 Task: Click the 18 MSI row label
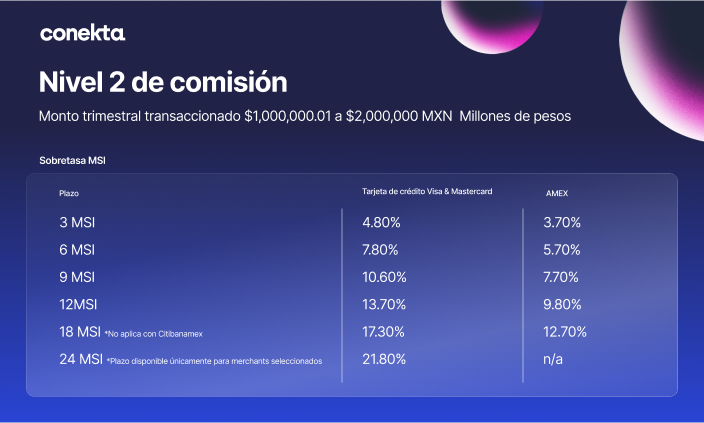pyautogui.click(x=80, y=332)
